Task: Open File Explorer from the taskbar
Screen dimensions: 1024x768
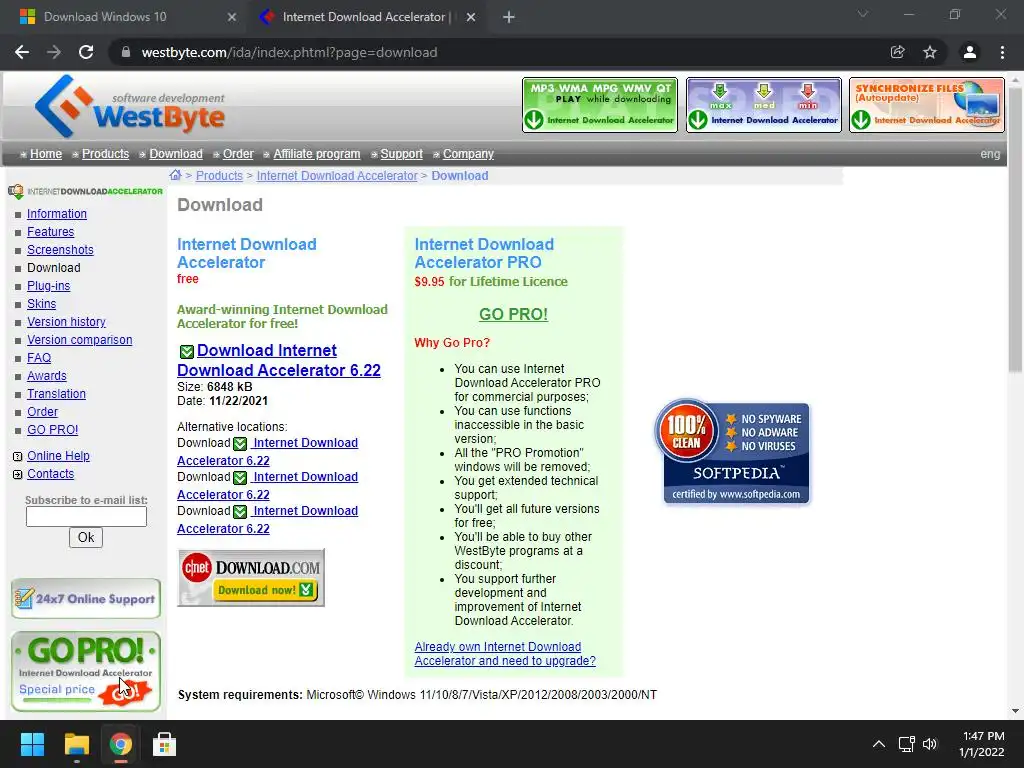Action: (x=76, y=744)
